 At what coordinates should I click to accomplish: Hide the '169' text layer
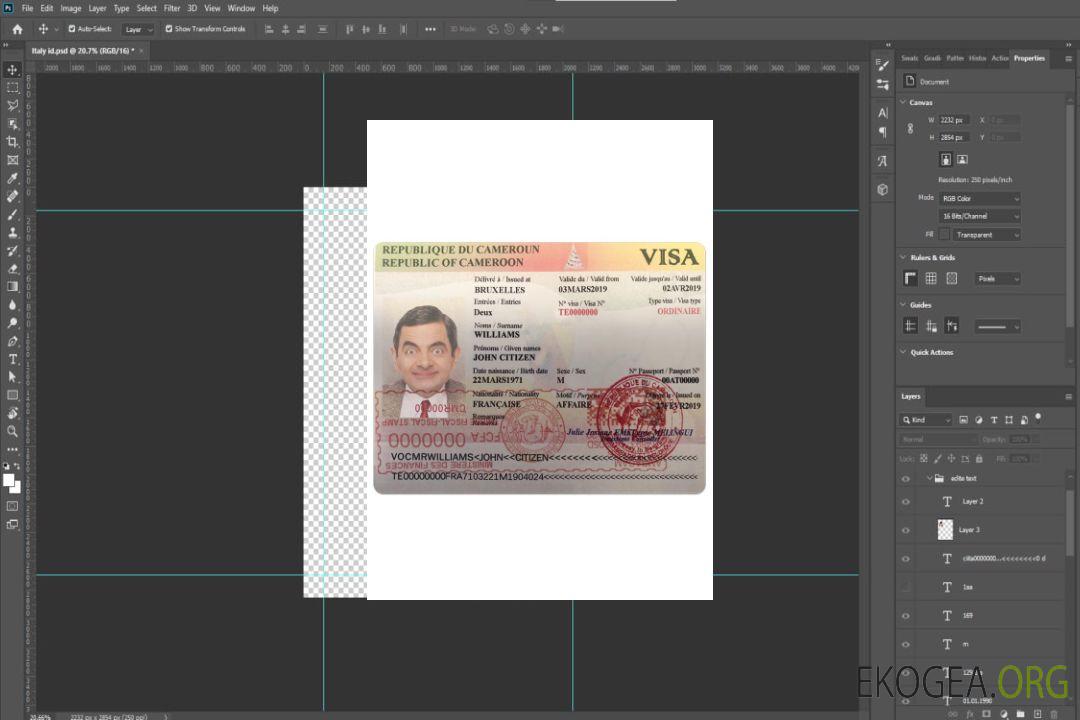[906, 616]
